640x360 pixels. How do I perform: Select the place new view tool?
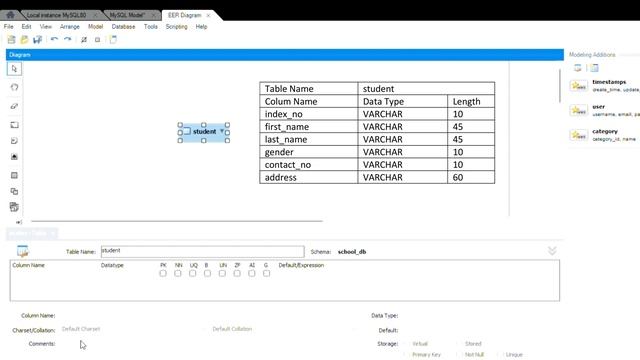point(14,191)
